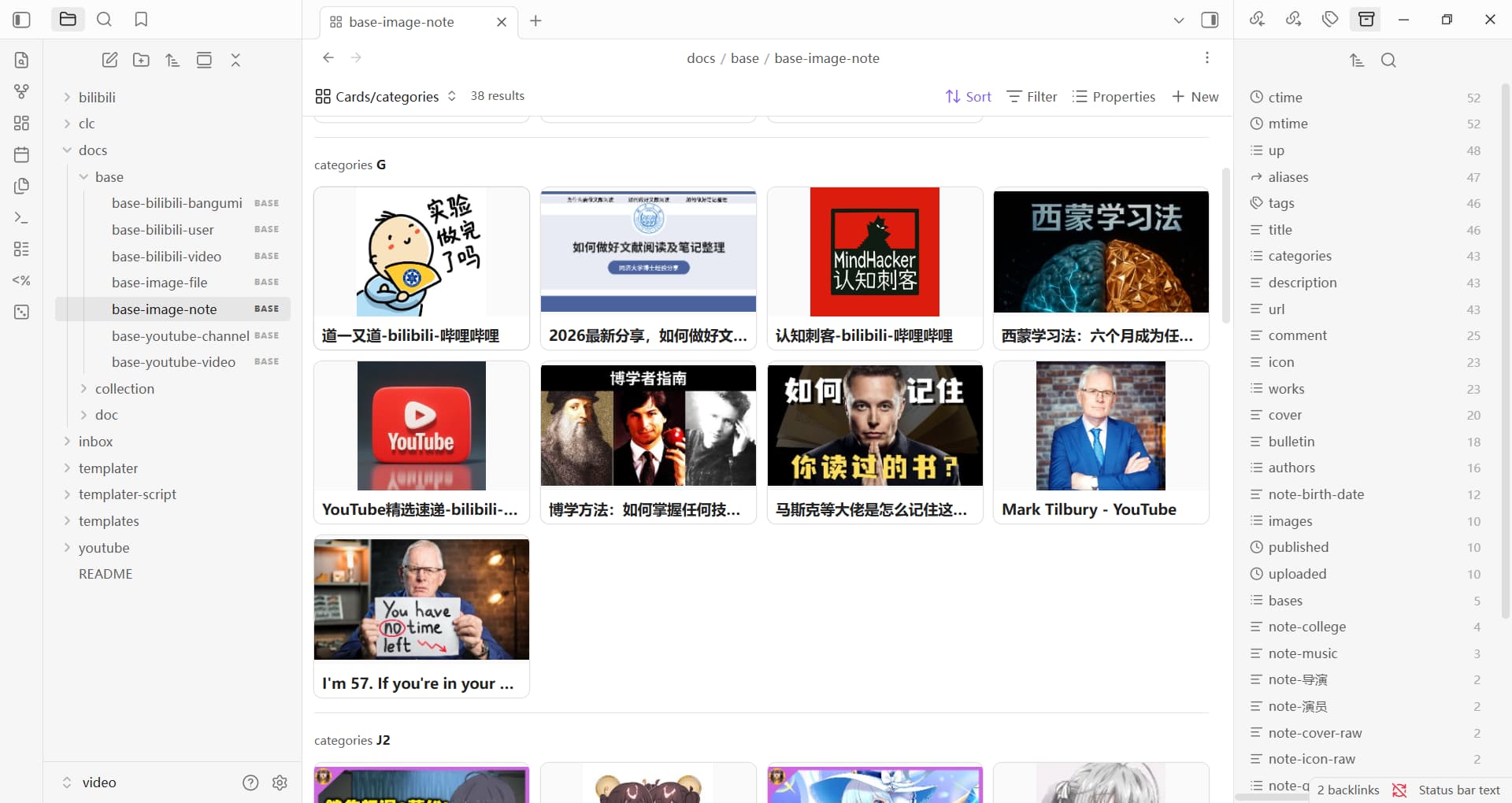Open a new tab with the plus button

pos(535,21)
